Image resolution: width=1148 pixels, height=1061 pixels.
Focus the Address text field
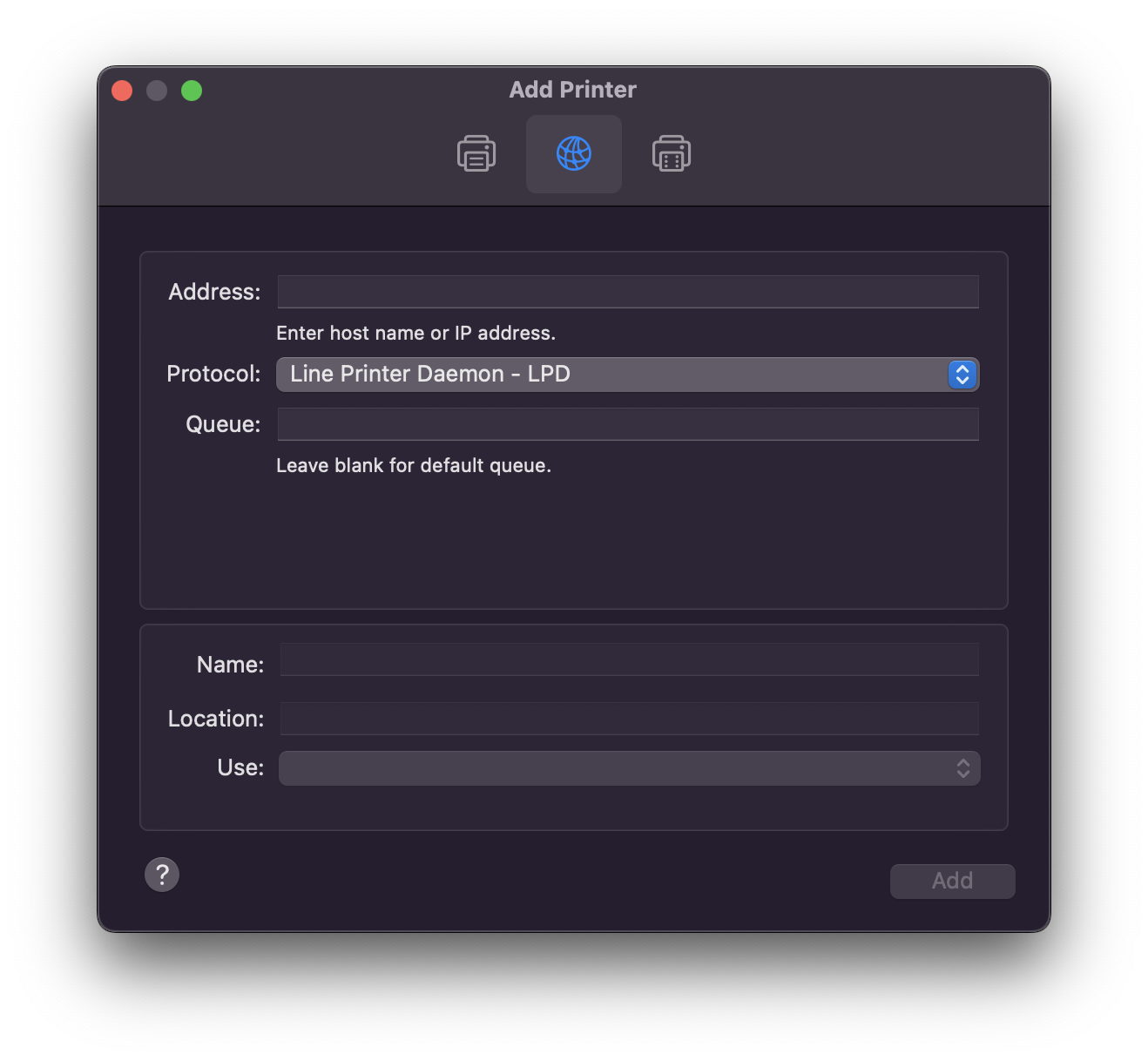(628, 292)
